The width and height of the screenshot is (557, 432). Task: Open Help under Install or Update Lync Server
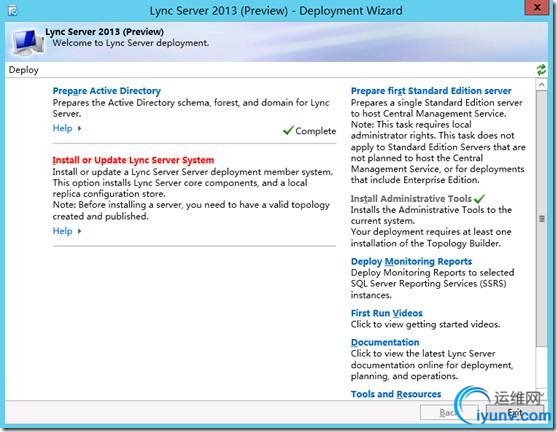[x=63, y=231]
